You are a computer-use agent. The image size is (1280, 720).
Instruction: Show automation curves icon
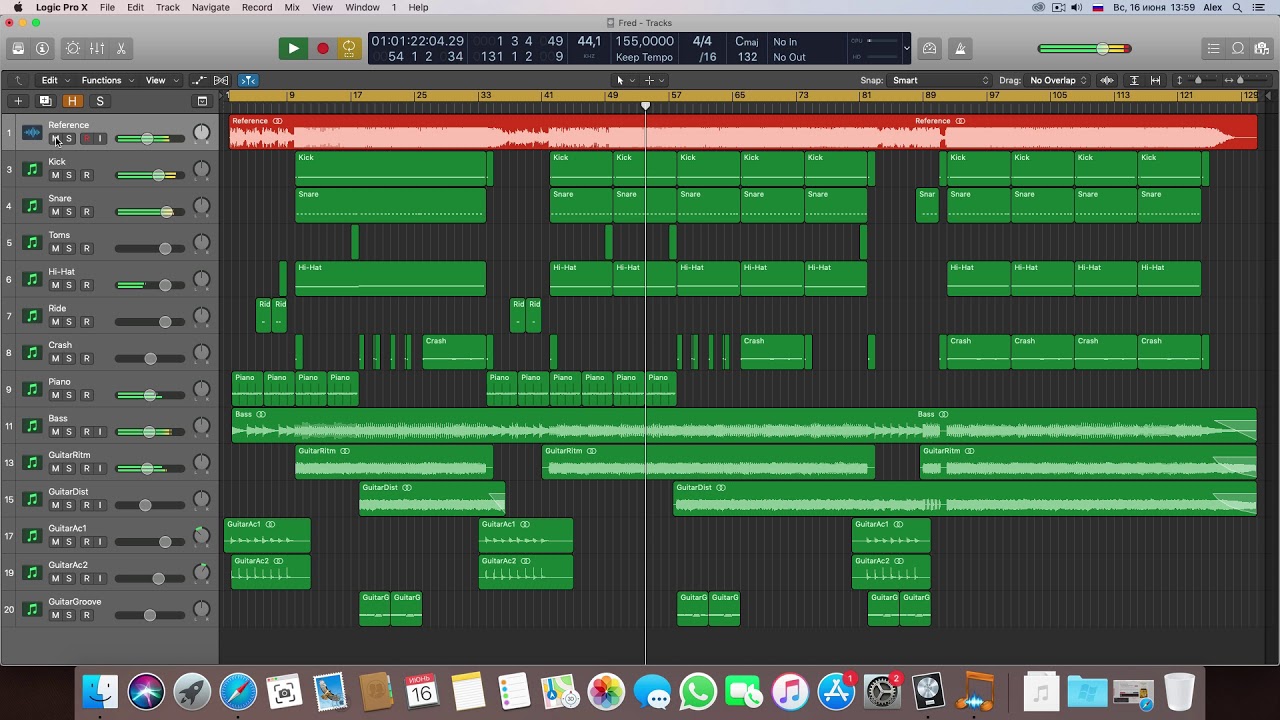tap(199, 80)
